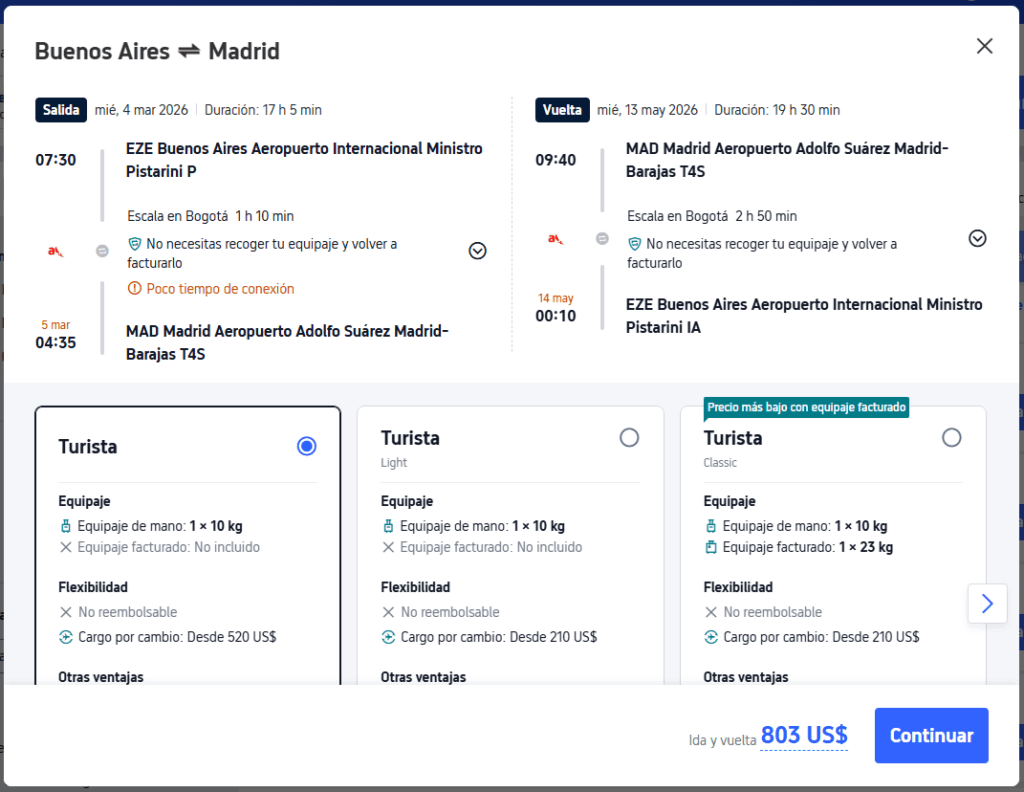This screenshot has width=1024, height=792.
Task: Click change fee icon in first Turista card
Action: tap(67, 636)
